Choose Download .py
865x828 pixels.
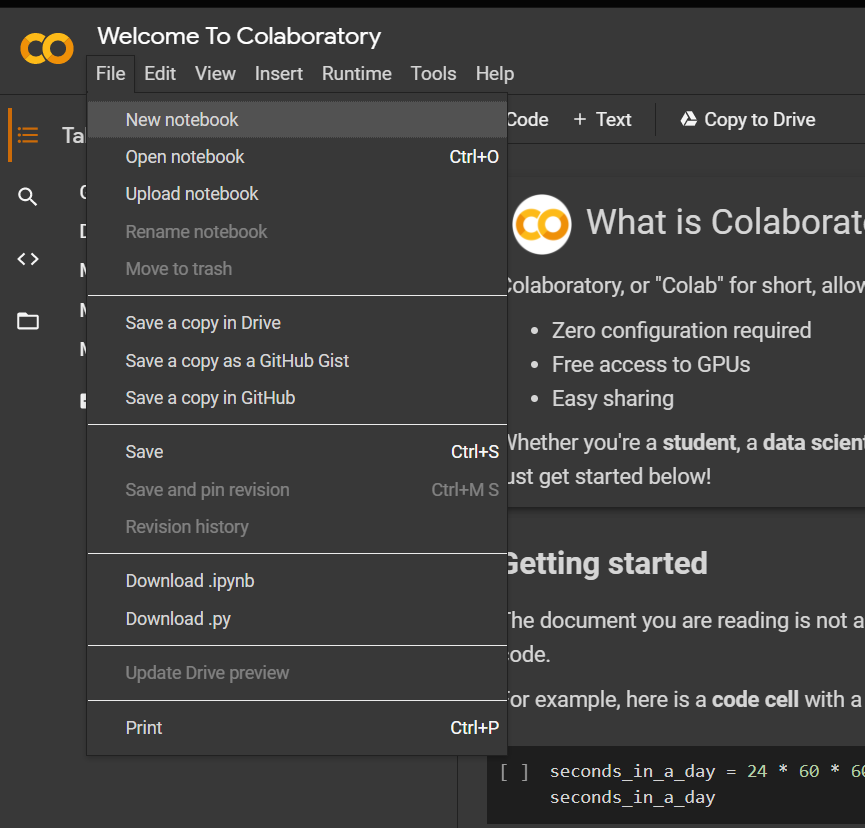coord(297,619)
